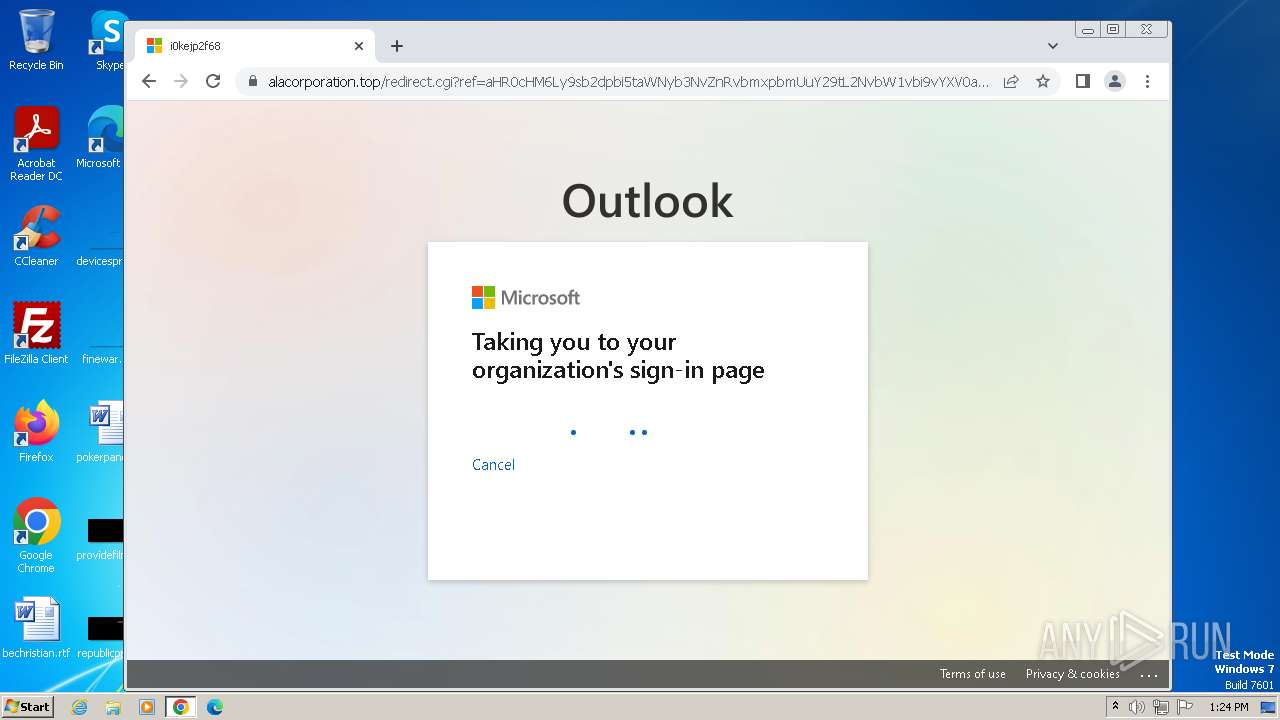The height and width of the screenshot is (720, 1280).
Task: Open volume speaker tray icon
Action: click(1137, 707)
